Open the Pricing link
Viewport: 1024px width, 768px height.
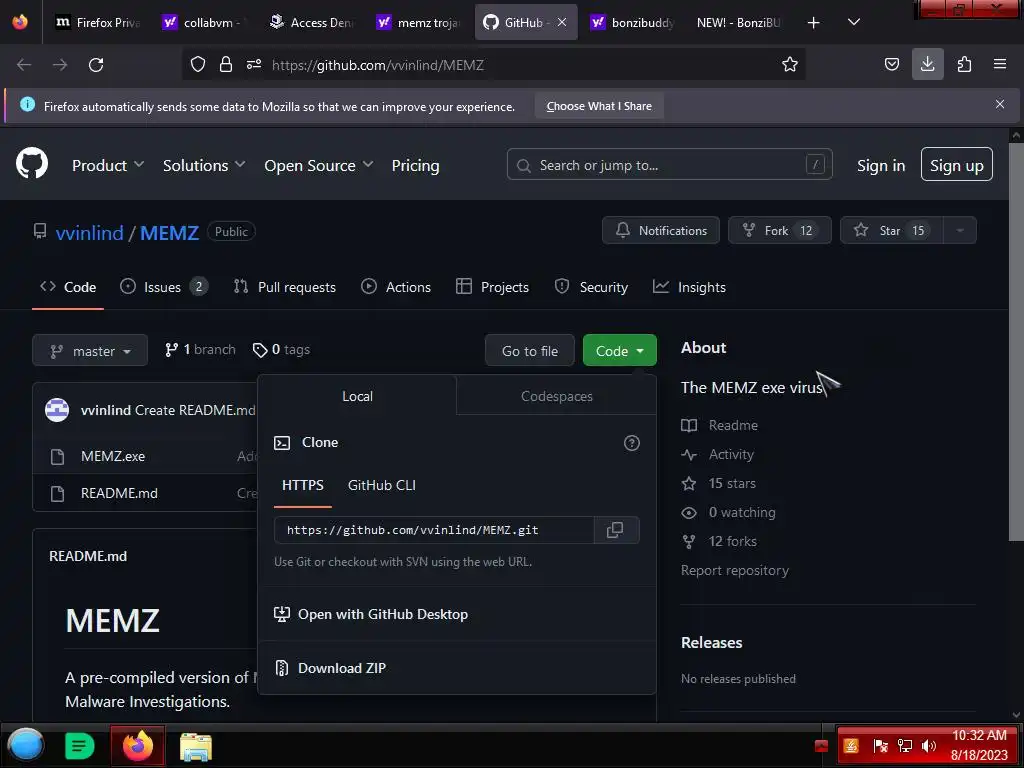coord(415,165)
